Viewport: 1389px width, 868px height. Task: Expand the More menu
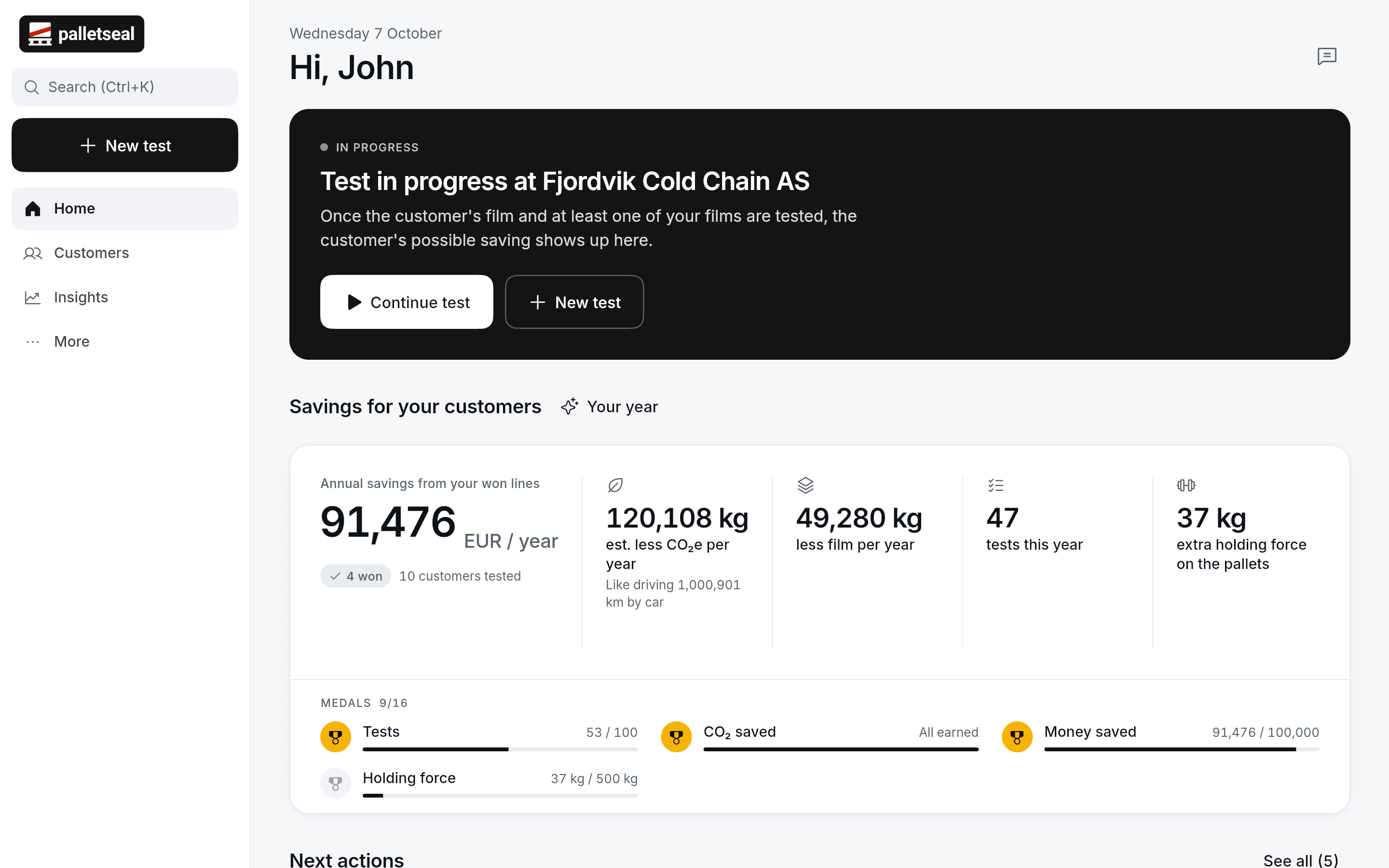(124, 341)
